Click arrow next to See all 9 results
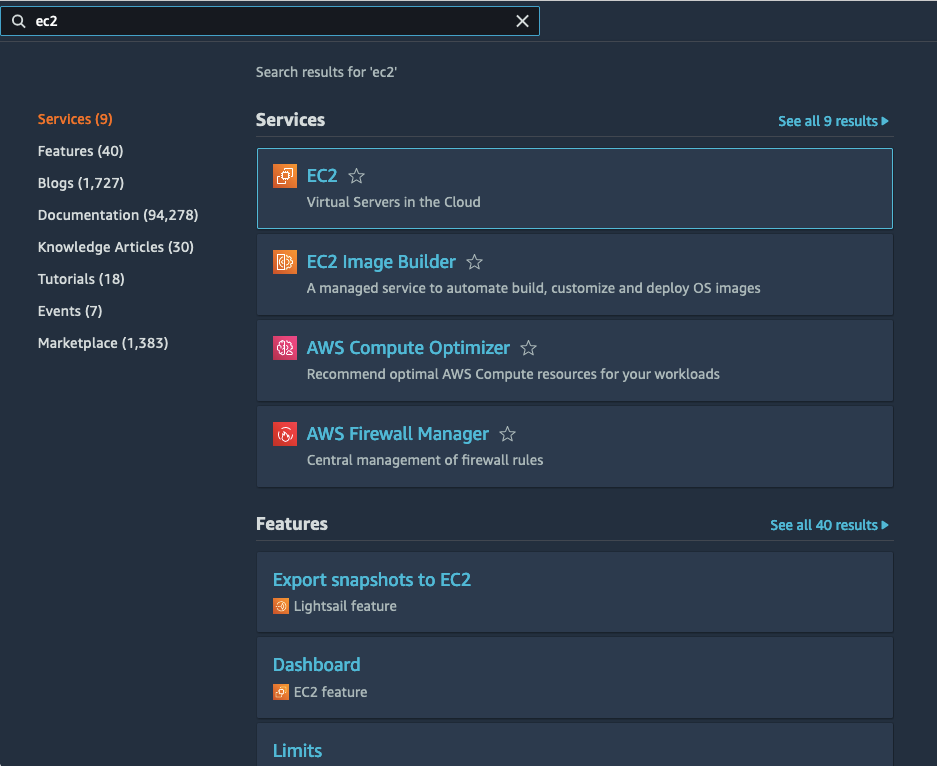The width and height of the screenshot is (937, 766). pyautogui.click(x=885, y=121)
